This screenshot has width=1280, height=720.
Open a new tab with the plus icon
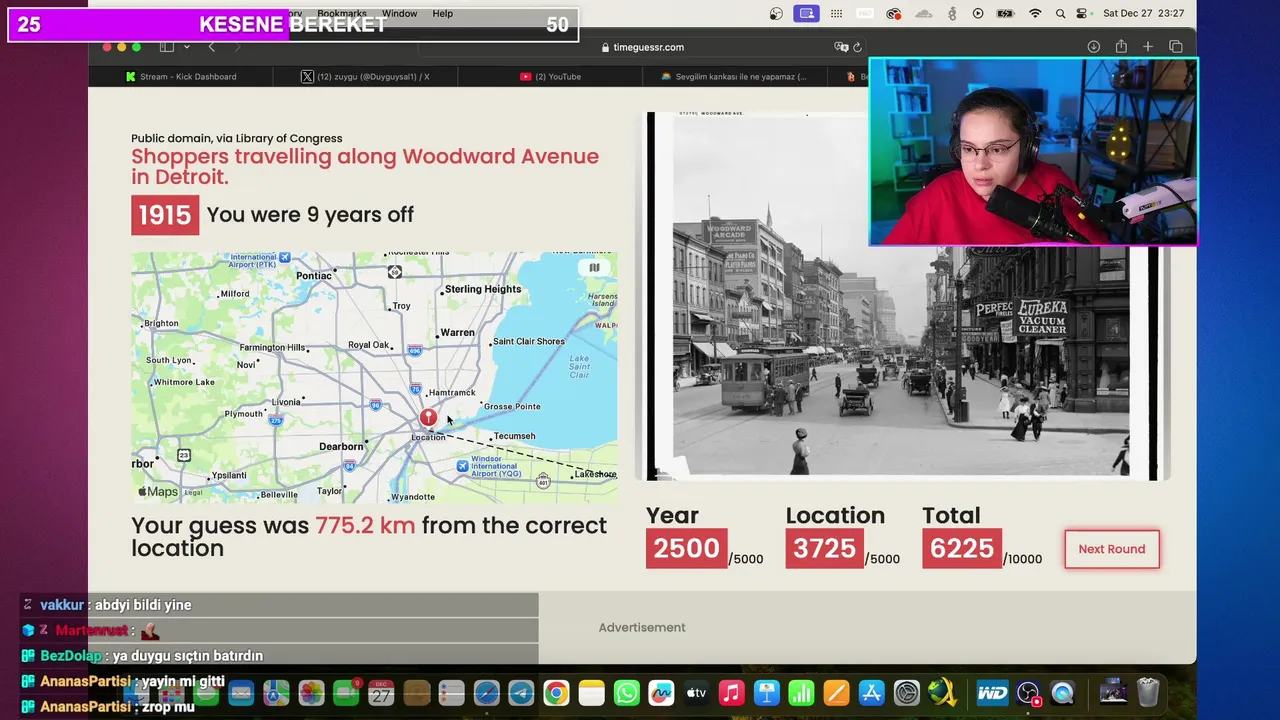pyautogui.click(x=1148, y=47)
